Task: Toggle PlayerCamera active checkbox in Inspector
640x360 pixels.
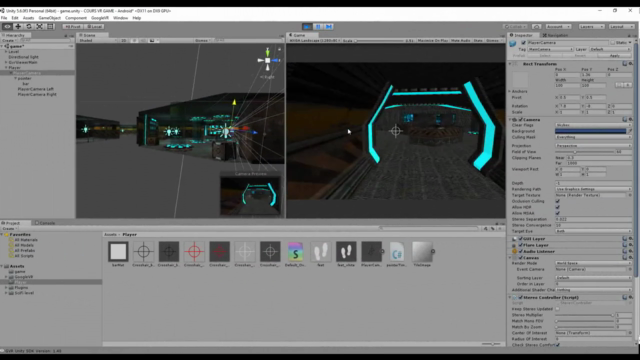Action: (x=524, y=42)
